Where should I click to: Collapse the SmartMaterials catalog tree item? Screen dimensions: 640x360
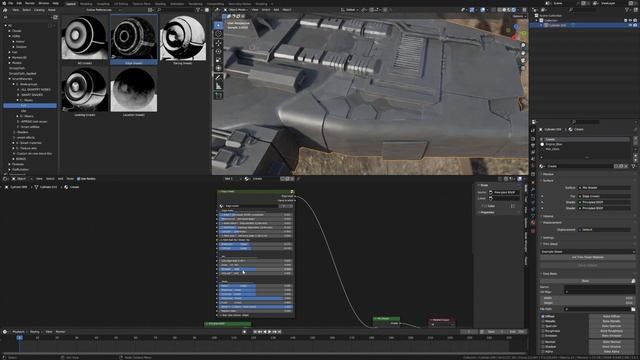click(10, 79)
